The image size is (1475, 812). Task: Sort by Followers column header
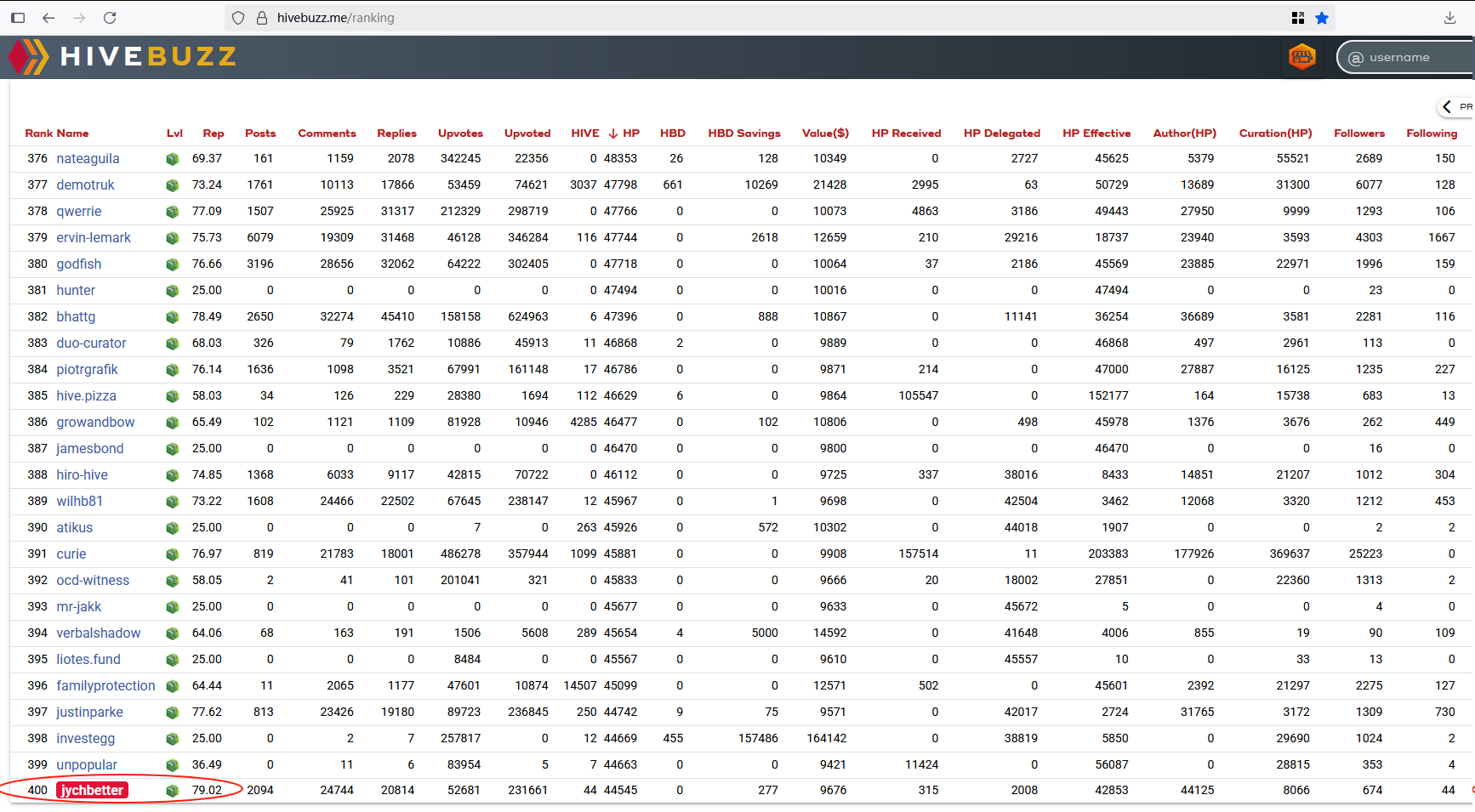pos(1359,133)
